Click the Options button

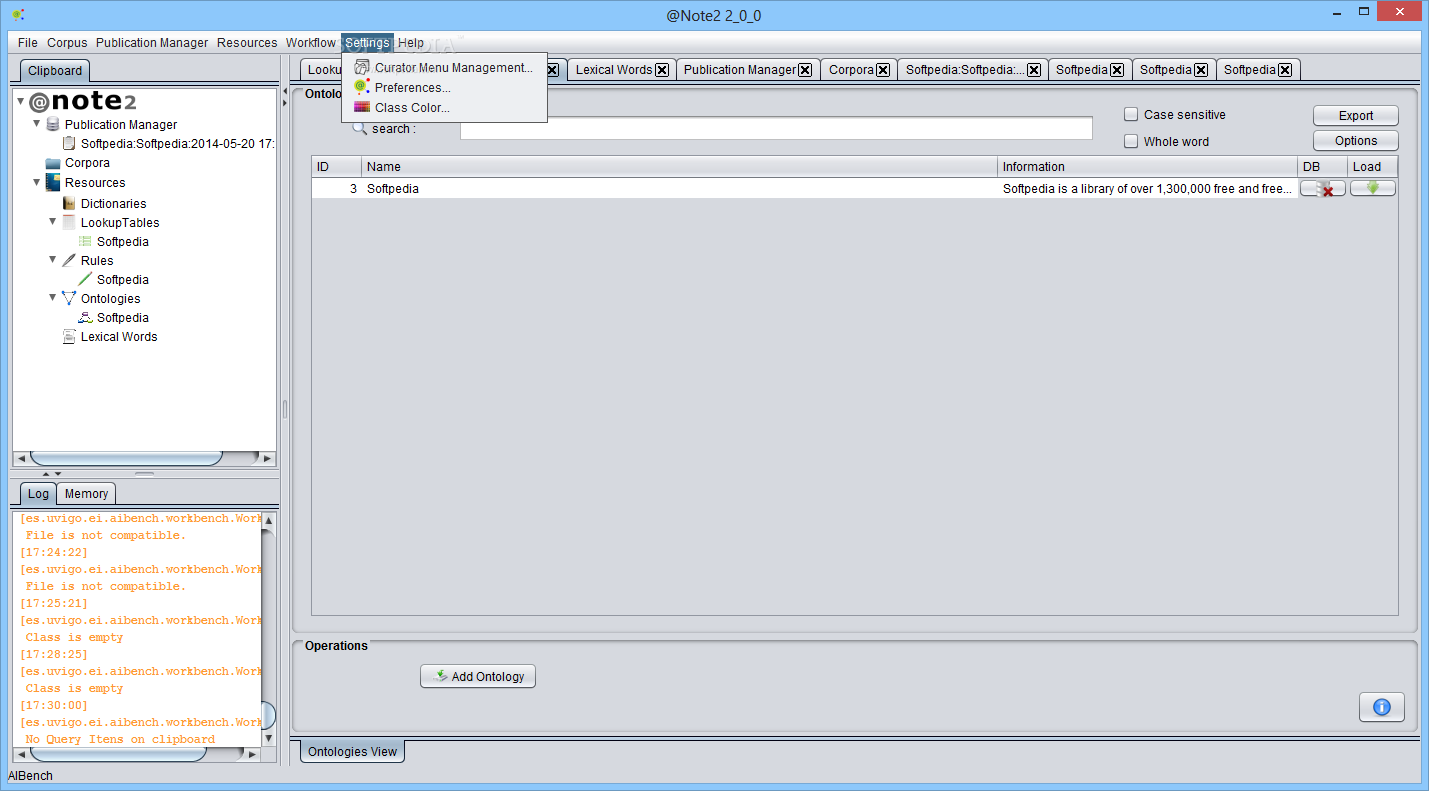[1356, 141]
